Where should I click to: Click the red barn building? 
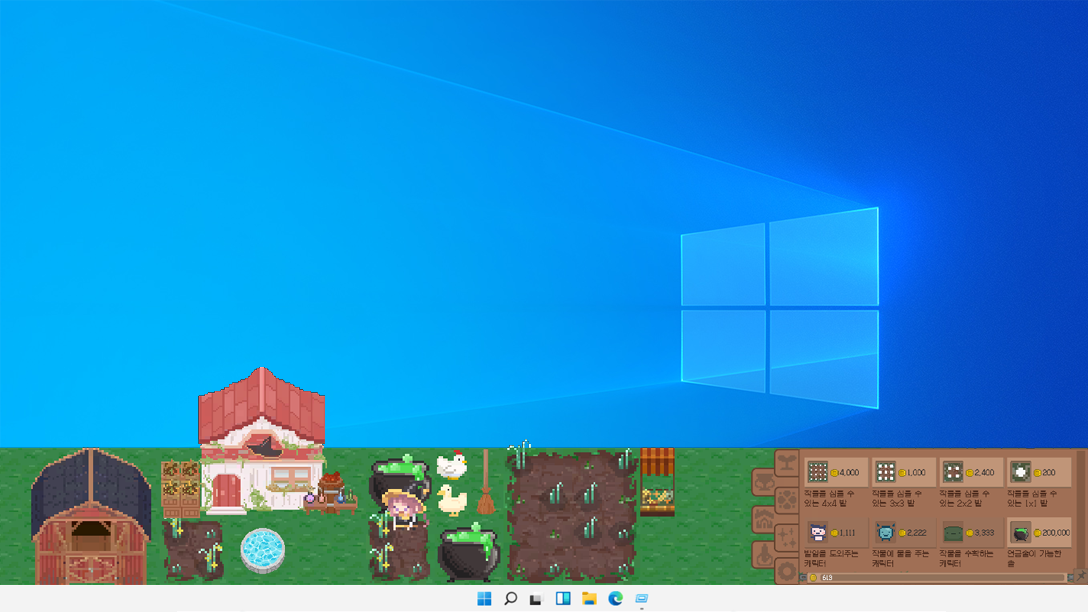[x=91, y=517]
